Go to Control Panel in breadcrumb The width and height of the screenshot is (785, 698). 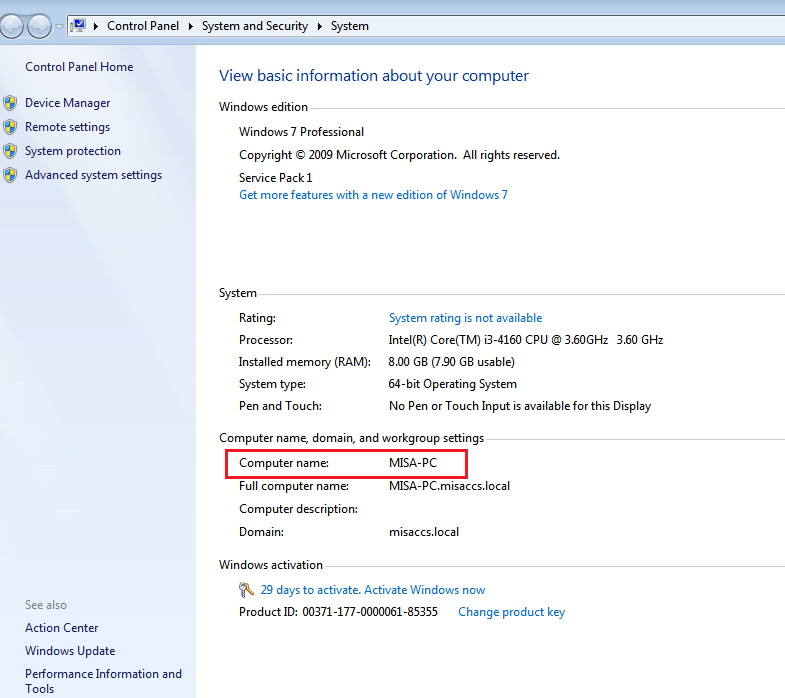(x=143, y=26)
